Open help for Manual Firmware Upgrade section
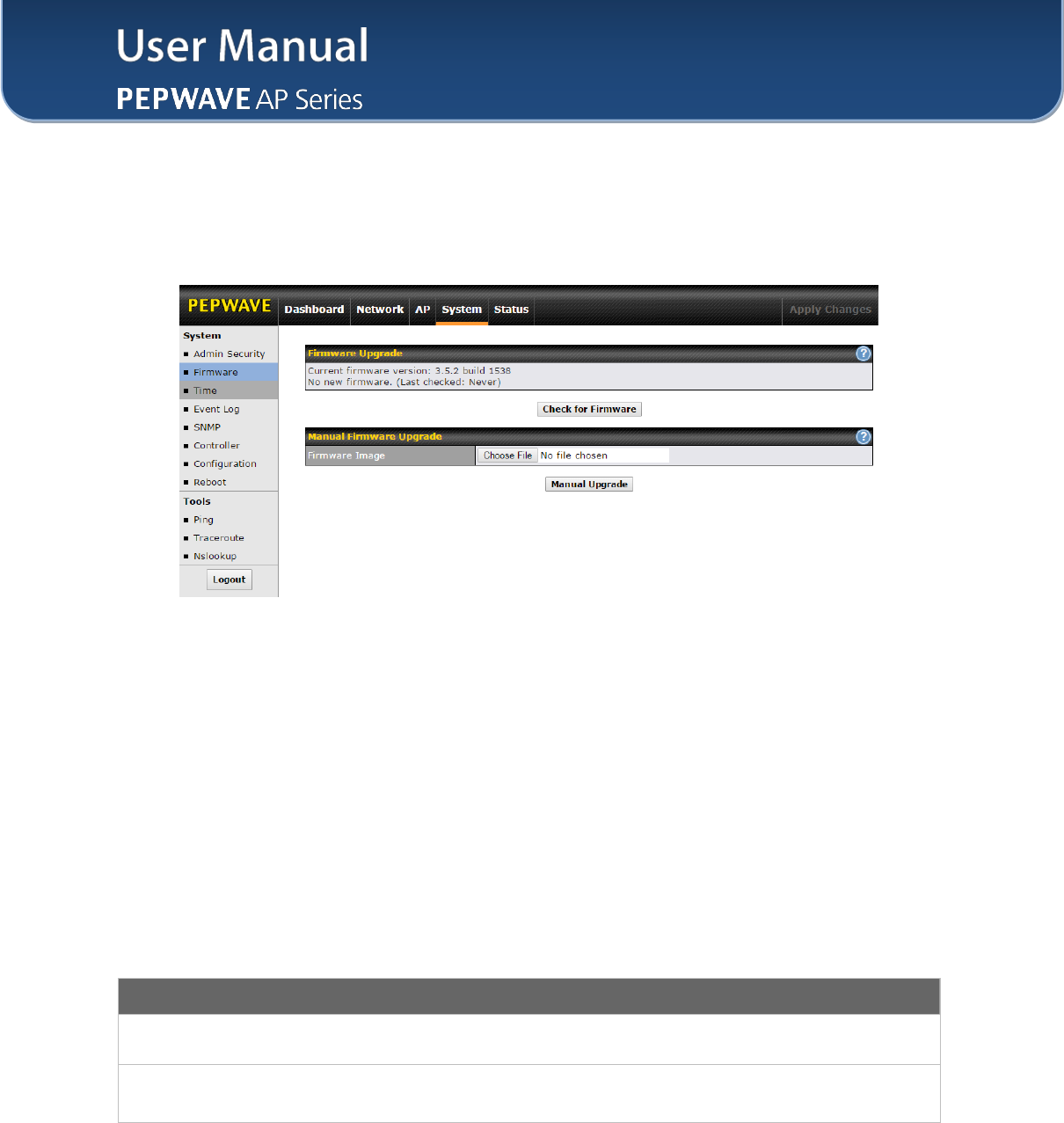The width and height of the screenshot is (1064, 1123). coord(864,437)
